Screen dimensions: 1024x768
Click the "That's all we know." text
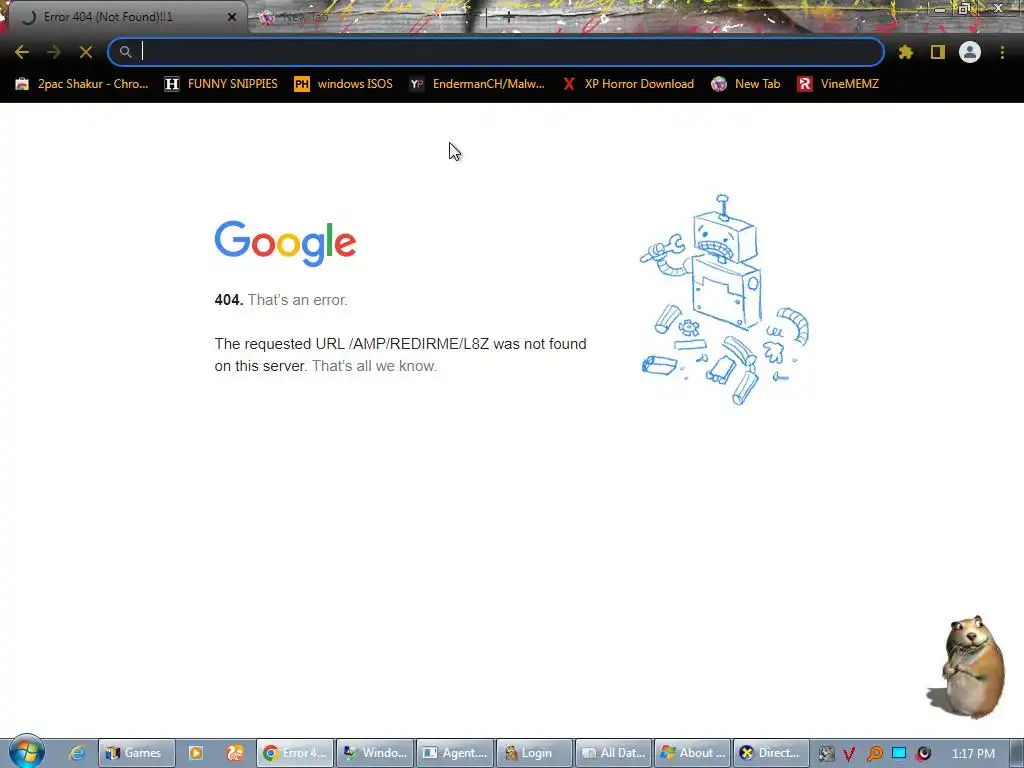tap(374, 366)
